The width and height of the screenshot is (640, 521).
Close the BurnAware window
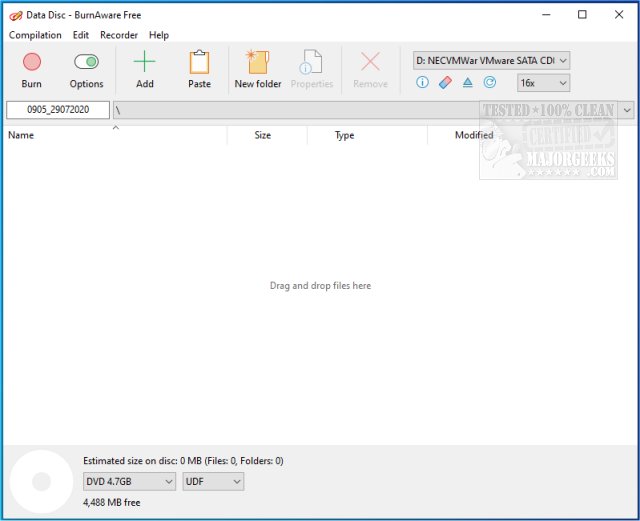[619, 15]
